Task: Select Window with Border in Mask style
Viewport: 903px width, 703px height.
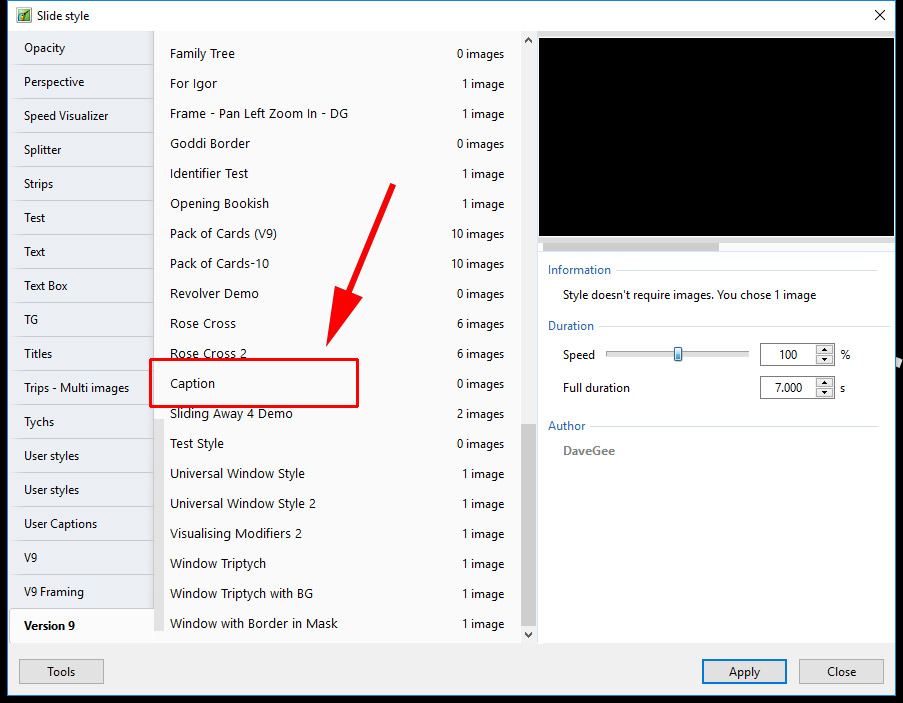Action: pos(337,623)
